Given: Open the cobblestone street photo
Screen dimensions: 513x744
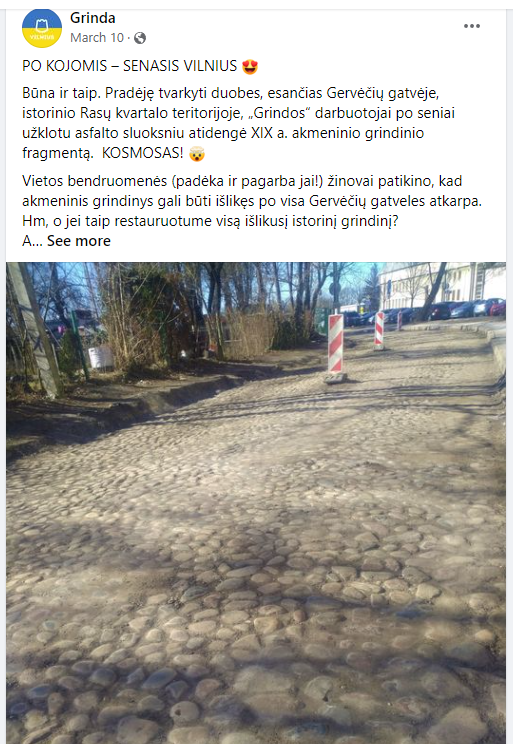Looking at the screenshot, I should 256,503.
